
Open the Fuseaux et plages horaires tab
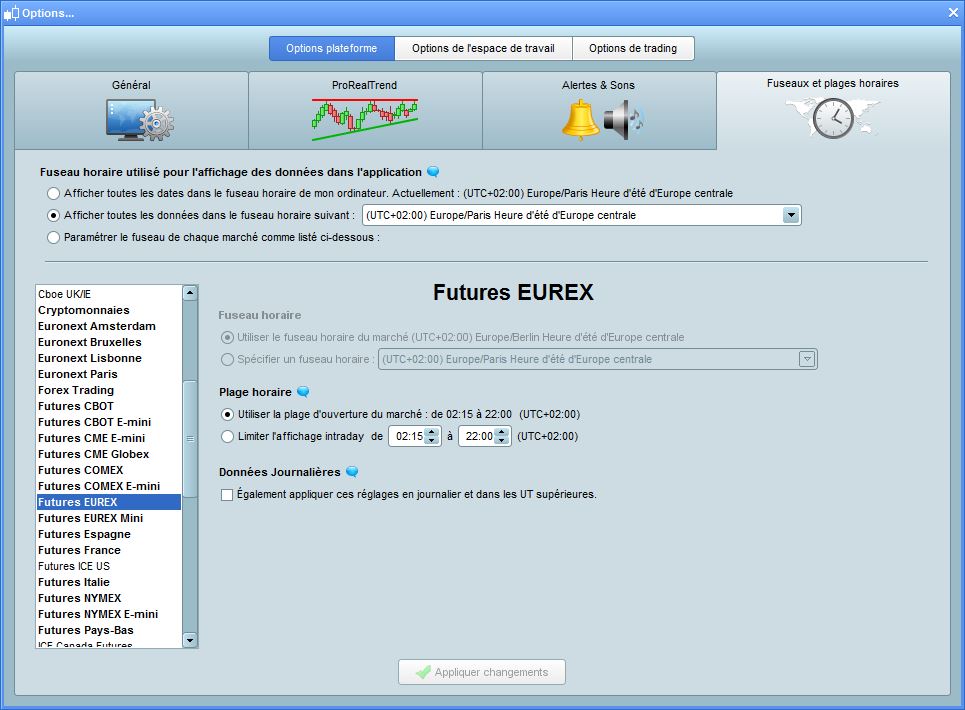(x=833, y=111)
